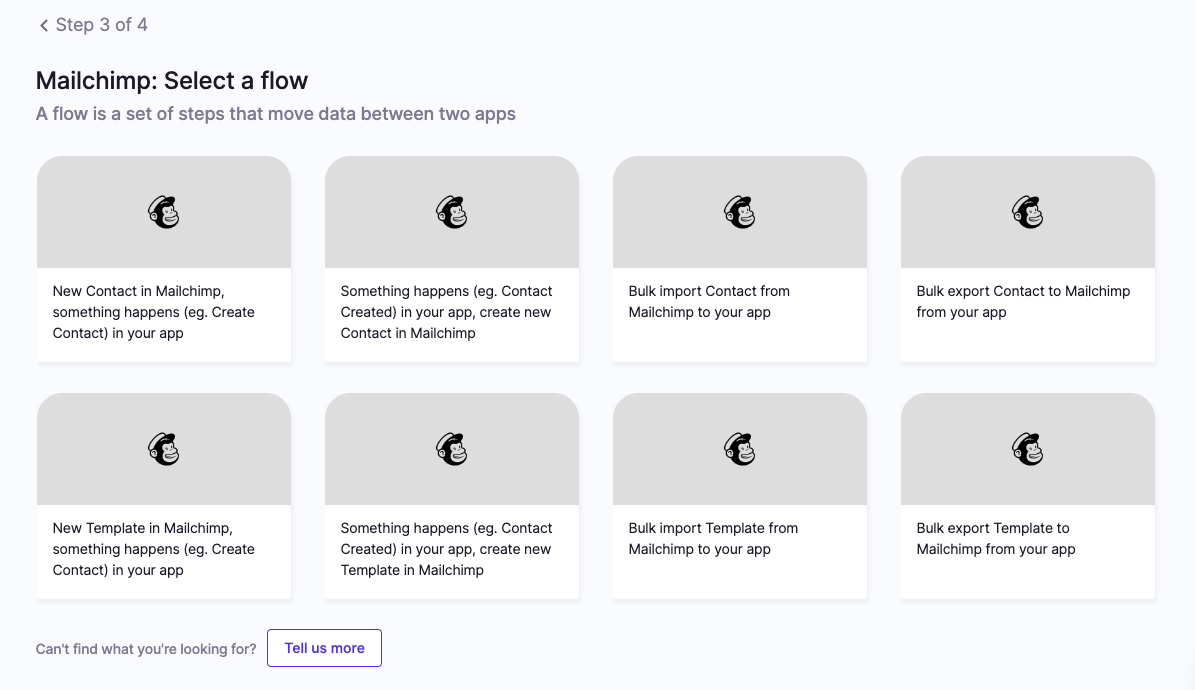Select 'New Contact in Mailchimp' flow text
This screenshot has height=690, width=1195.
[154, 313]
